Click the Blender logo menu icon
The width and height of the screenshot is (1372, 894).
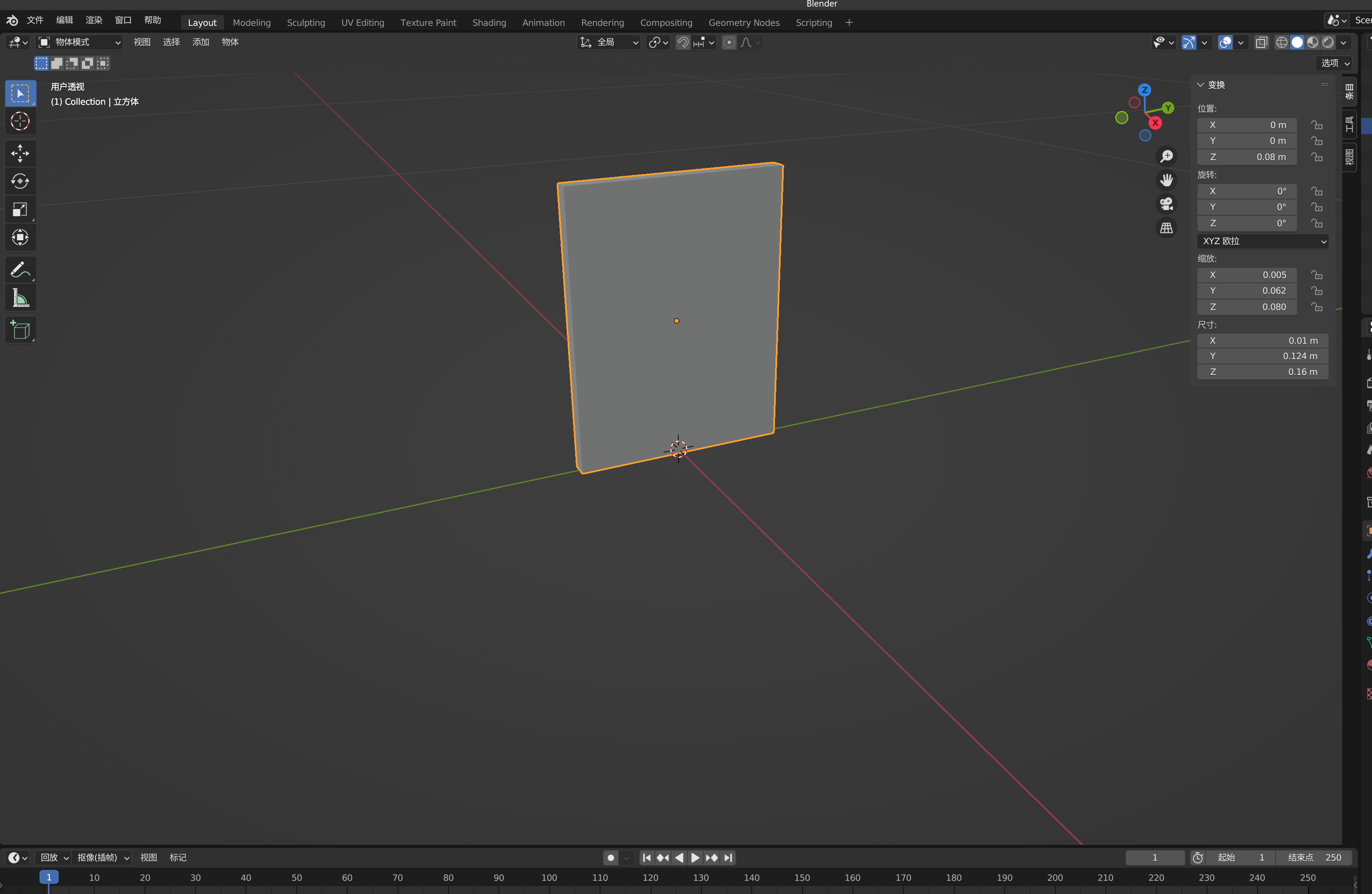[x=11, y=20]
